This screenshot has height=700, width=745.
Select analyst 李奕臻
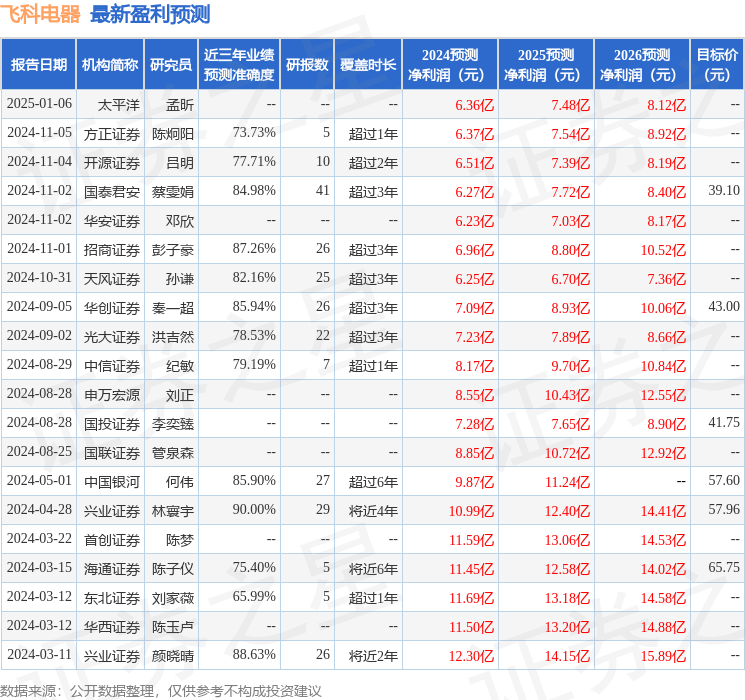(173, 424)
